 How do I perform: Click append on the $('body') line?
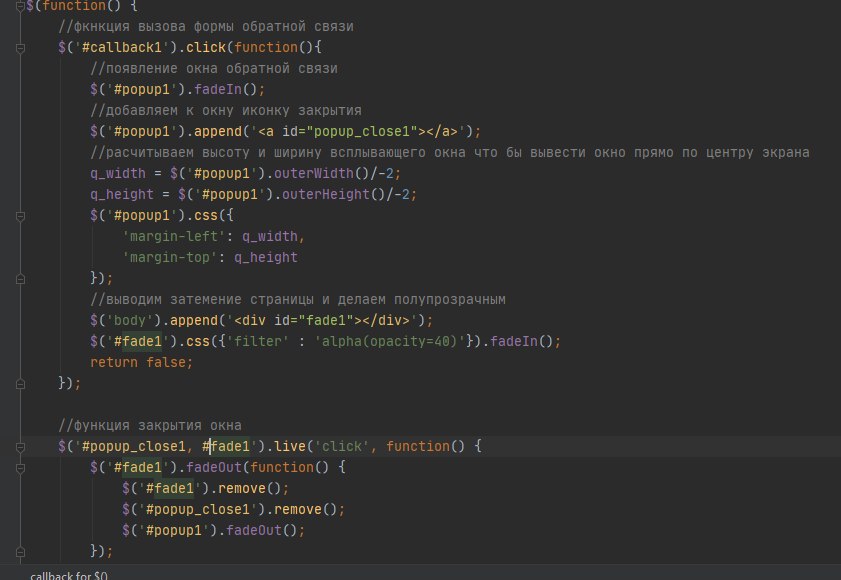click(194, 320)
